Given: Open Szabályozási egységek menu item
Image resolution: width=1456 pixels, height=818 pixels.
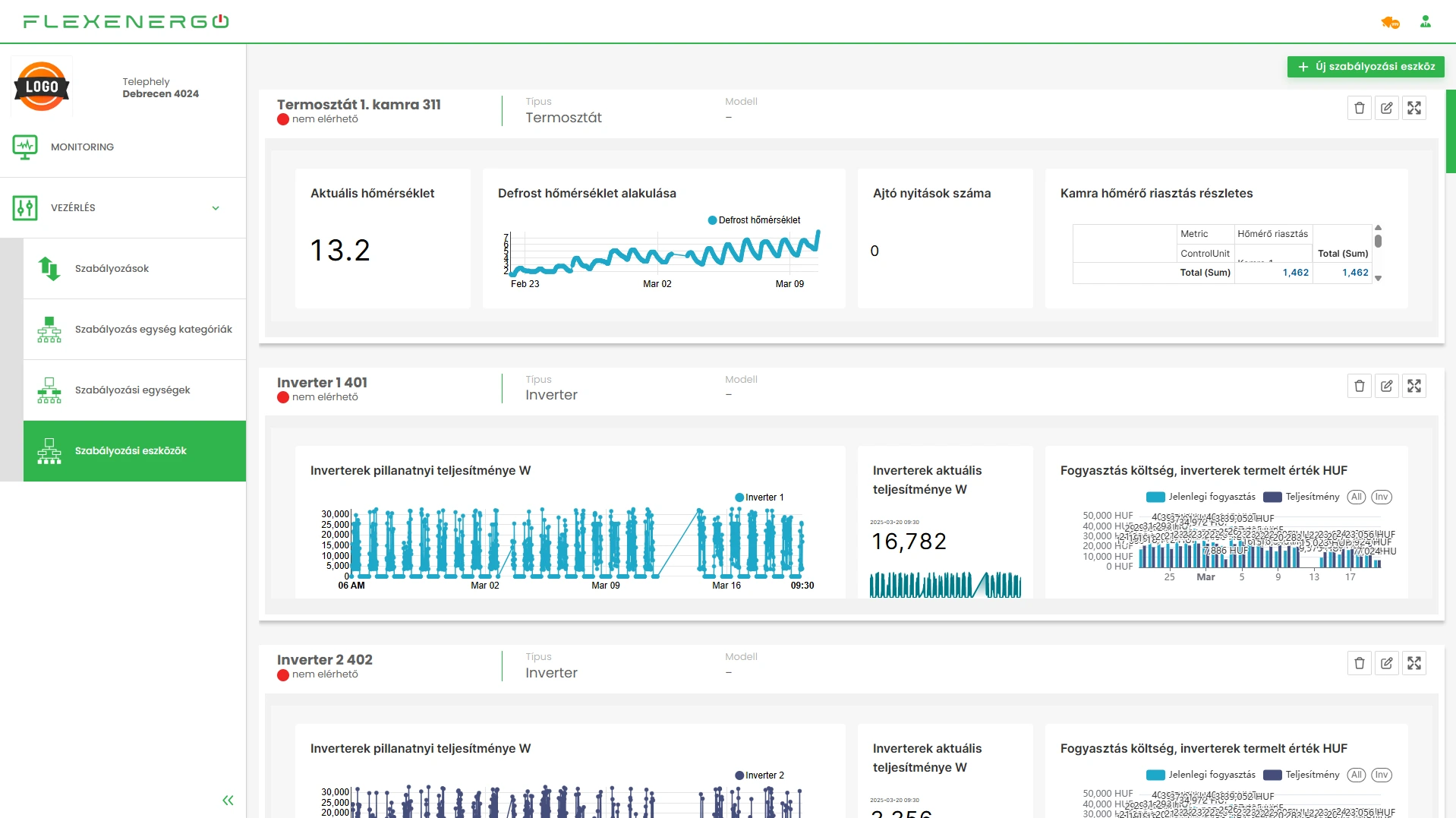Looking at the screenshot, I should pyautogui.click(x=132, y=390).
